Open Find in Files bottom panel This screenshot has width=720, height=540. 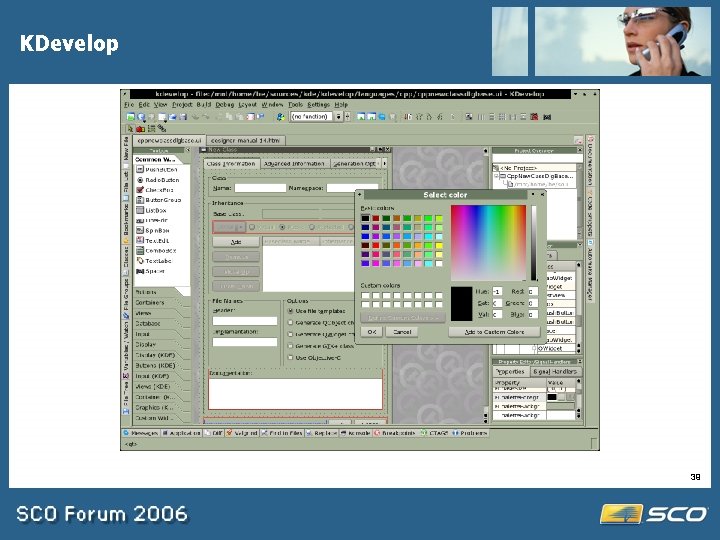[x=282, y=433]
